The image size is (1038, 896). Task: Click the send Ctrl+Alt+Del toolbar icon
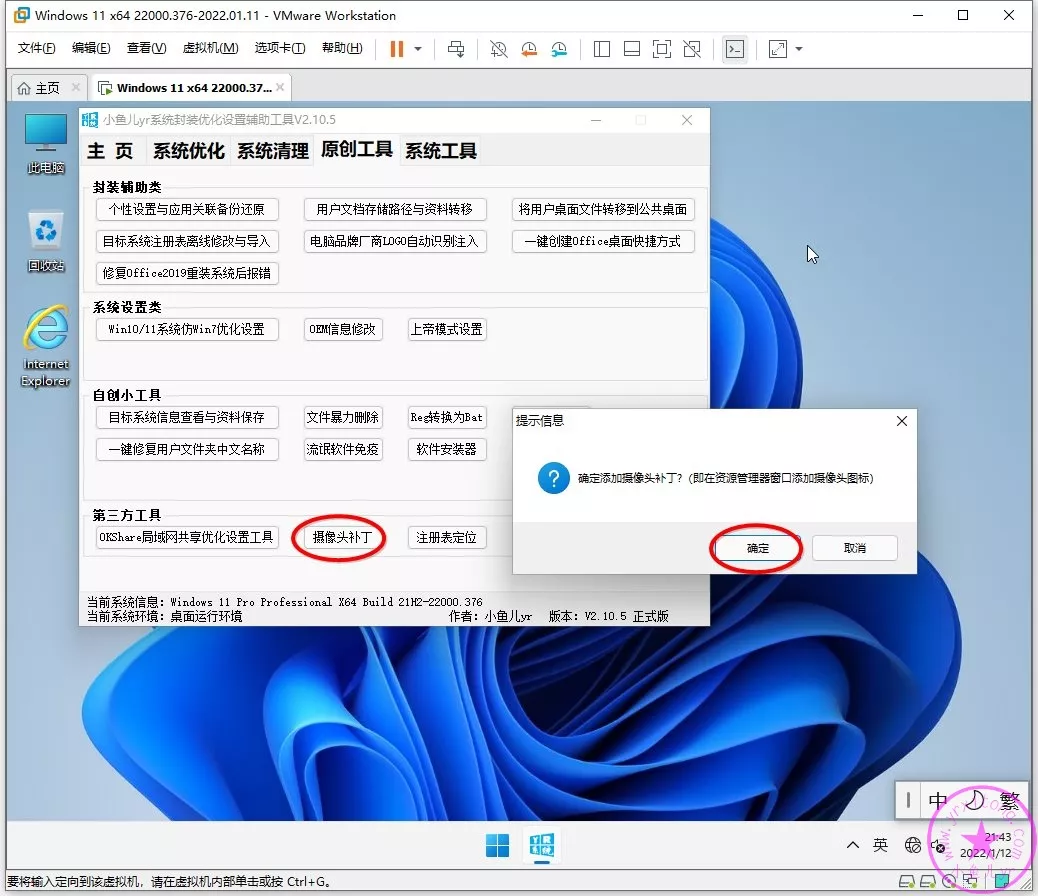pyautogui.click(x=456, y=48)
